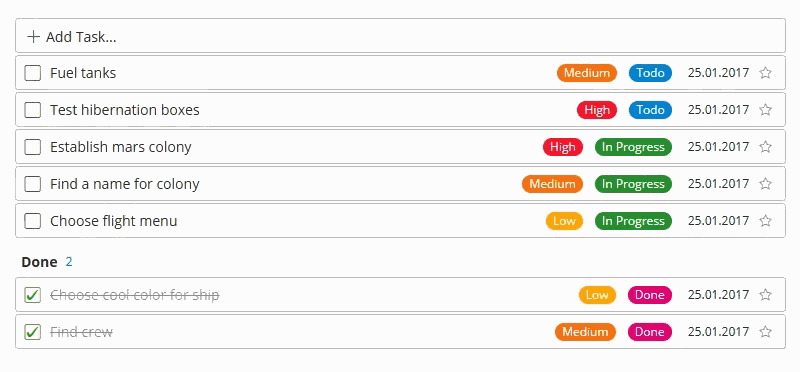This screenshot has height=372, width=800.
Task: Select the High priority tag on Establish mars colony
Action: coord(563,147)
